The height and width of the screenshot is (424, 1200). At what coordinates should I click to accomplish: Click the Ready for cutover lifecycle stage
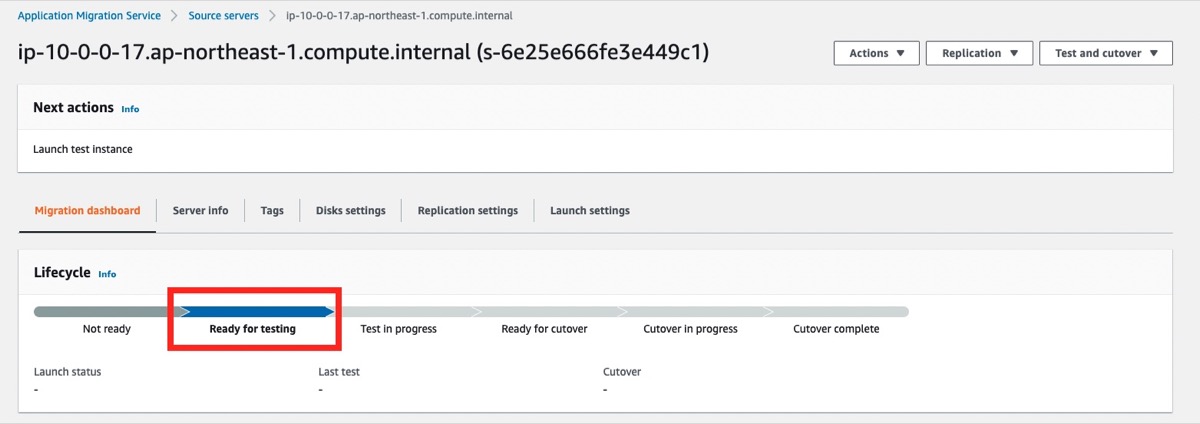(544, 329)
